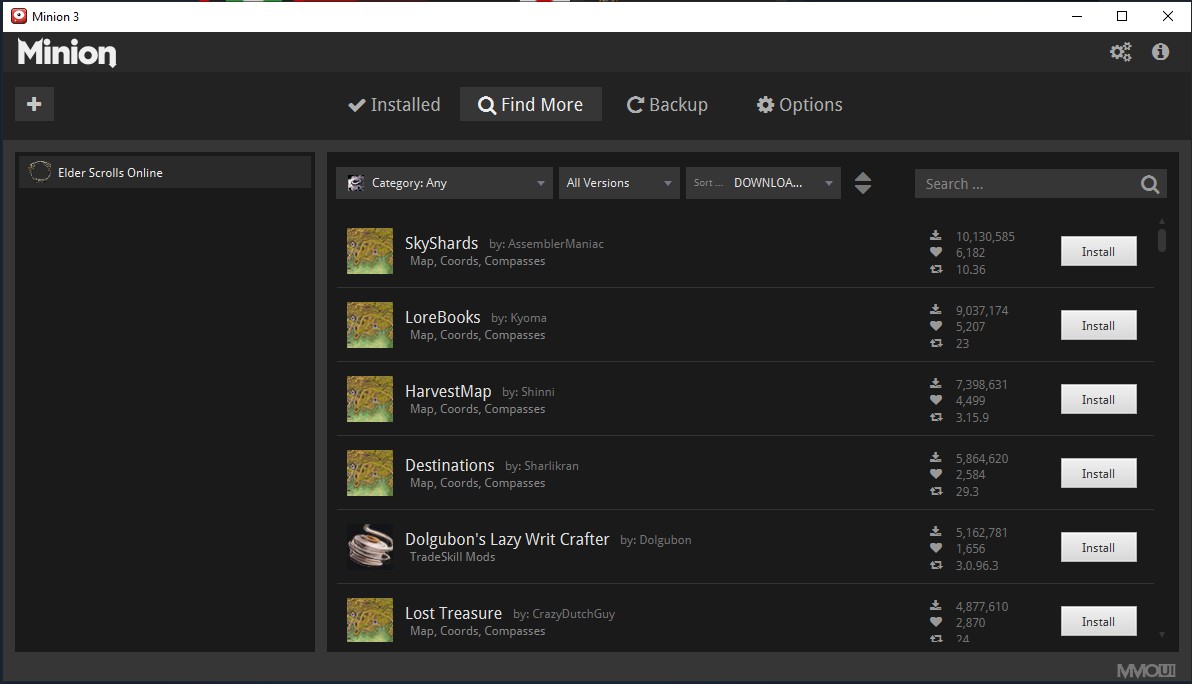Click the Lost Treasure addon thumbnail
1192x684 pixels.
[370, 620]
